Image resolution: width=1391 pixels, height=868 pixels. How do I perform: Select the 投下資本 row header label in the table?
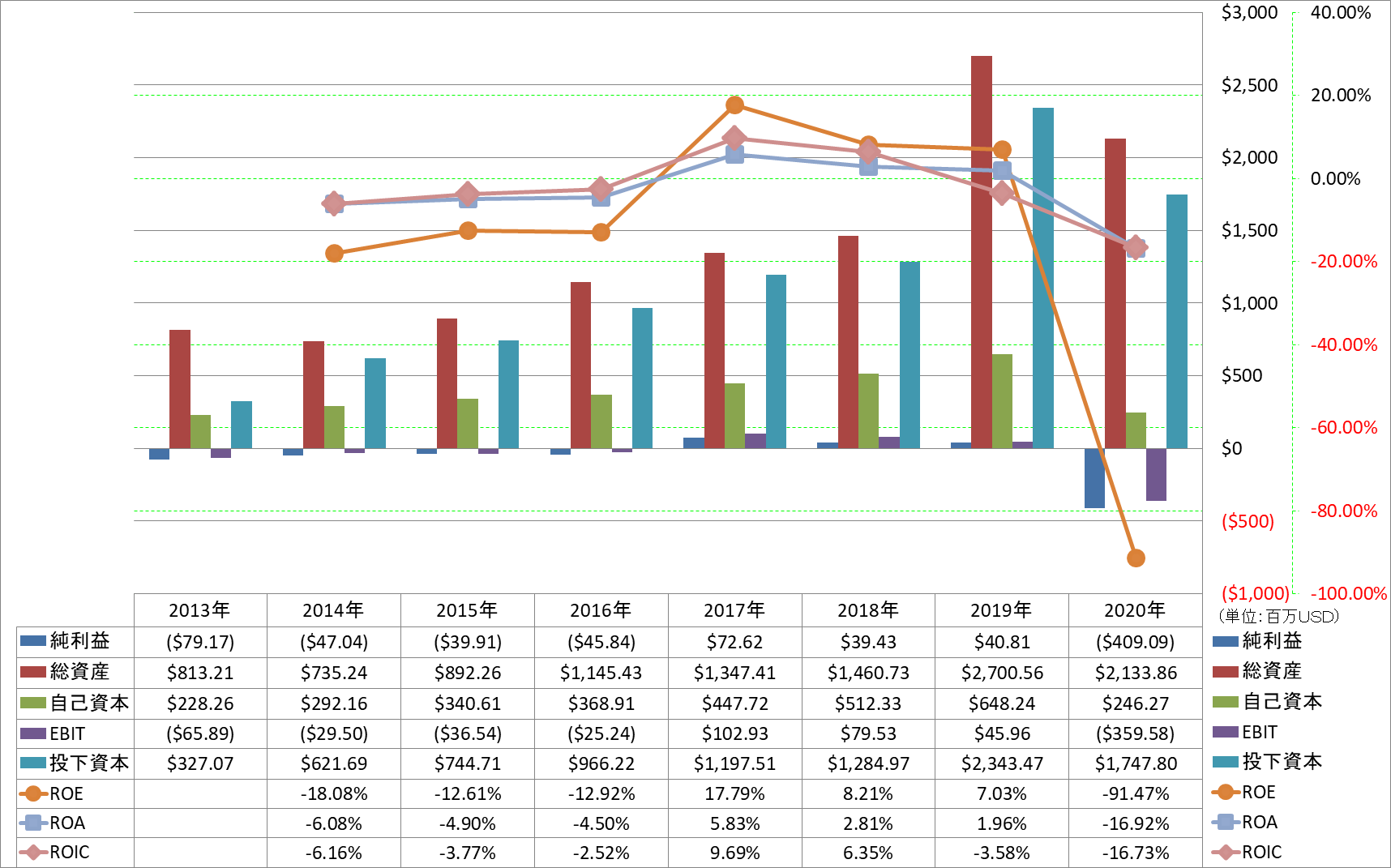[x=89, y=763]
